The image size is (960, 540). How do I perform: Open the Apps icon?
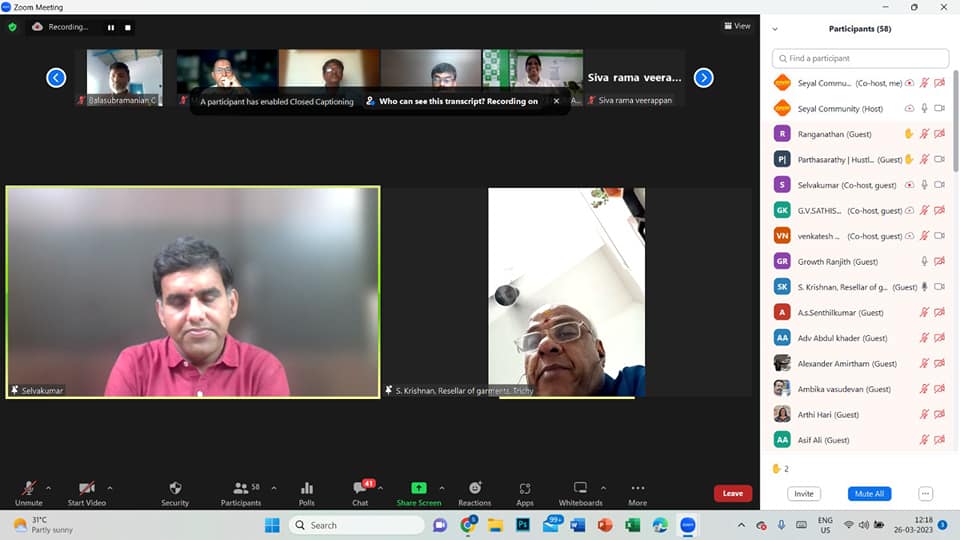coord(525,489)
